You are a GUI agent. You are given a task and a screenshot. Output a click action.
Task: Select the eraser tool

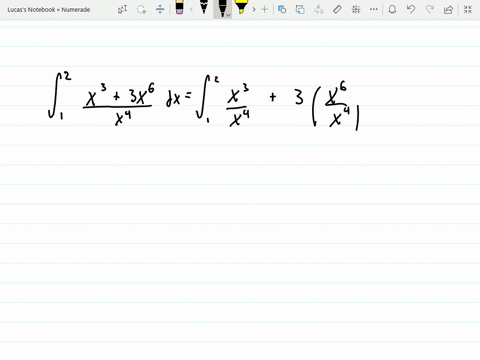pyautogui.click(x=179, y=7)
